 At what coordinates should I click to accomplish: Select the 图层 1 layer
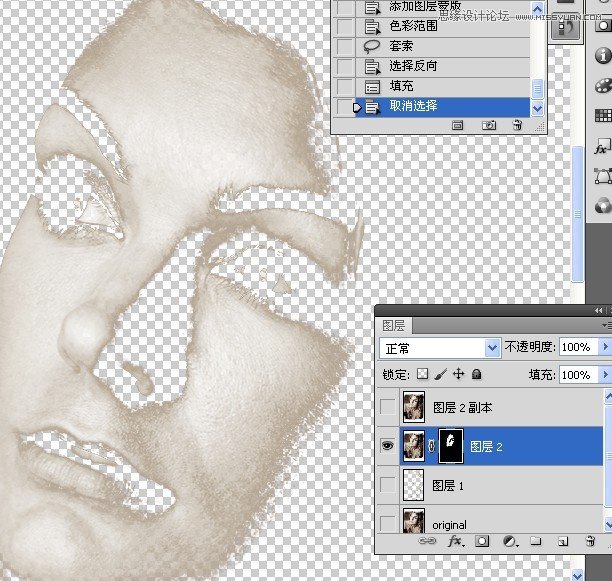(501, 485)
